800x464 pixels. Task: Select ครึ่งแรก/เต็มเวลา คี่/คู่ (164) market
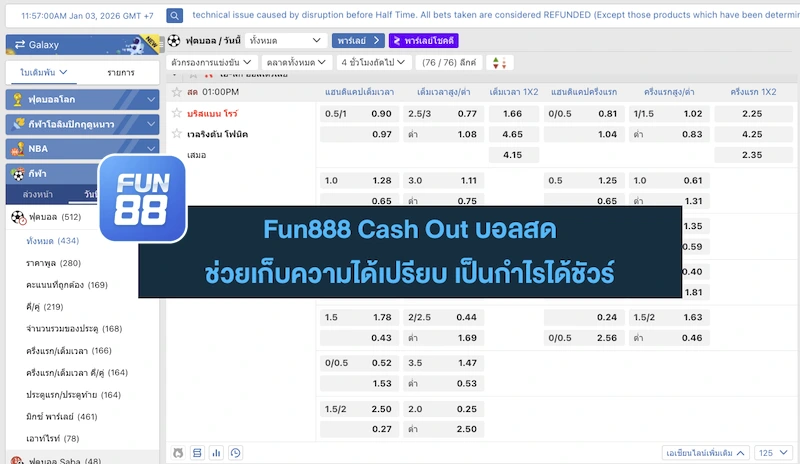(77, 373)
